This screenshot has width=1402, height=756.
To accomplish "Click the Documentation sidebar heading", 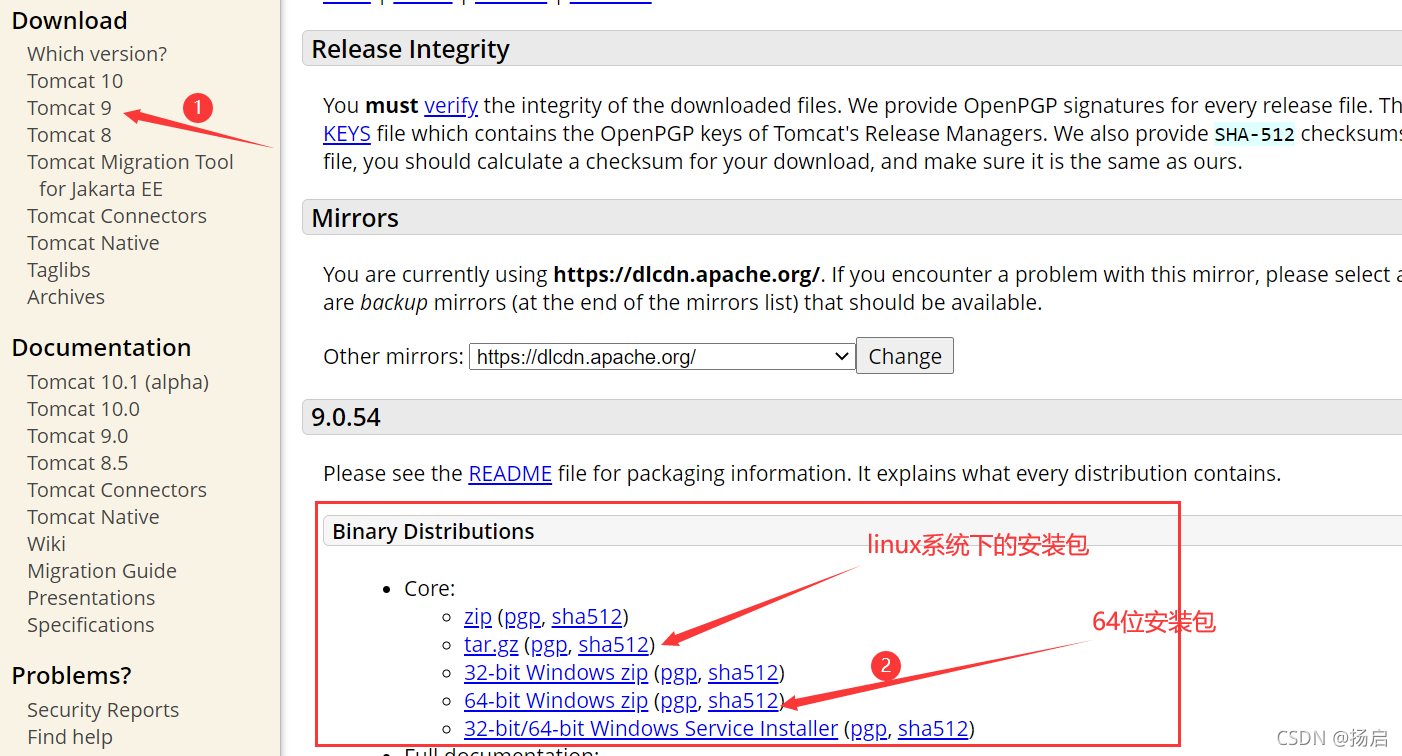I will 101,348.
